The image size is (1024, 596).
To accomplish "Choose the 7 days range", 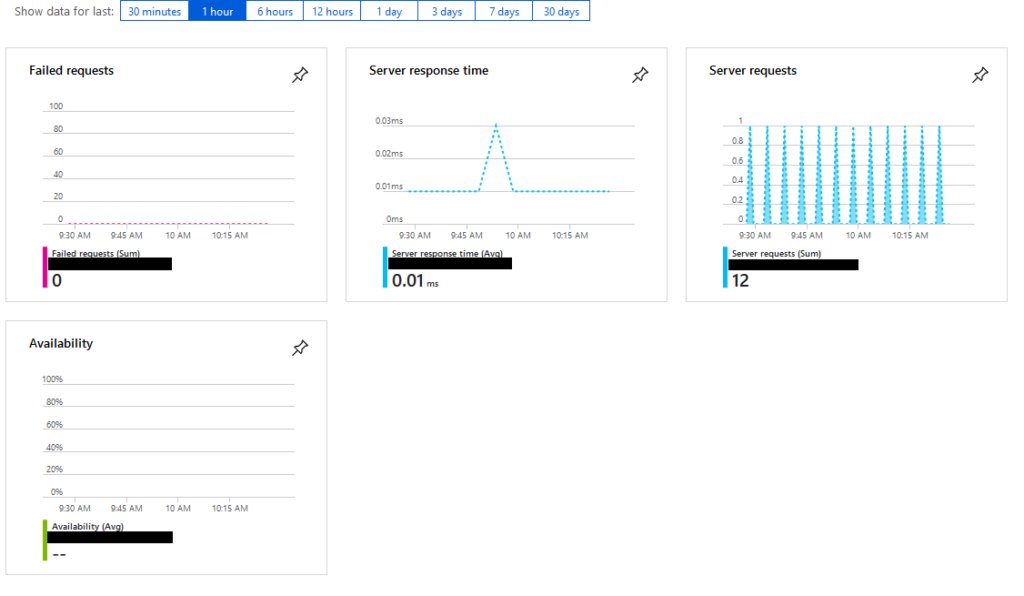I will tap(504, 11).
